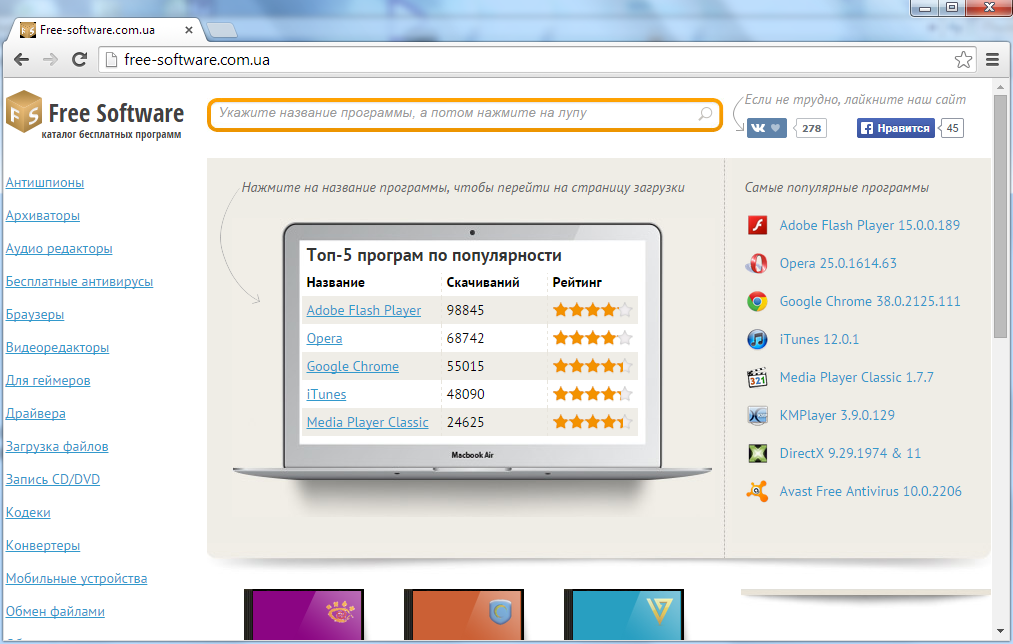Click the iTunes music note icon
This screenshot has height=644, width=1013.
click(x=757, y=339)
